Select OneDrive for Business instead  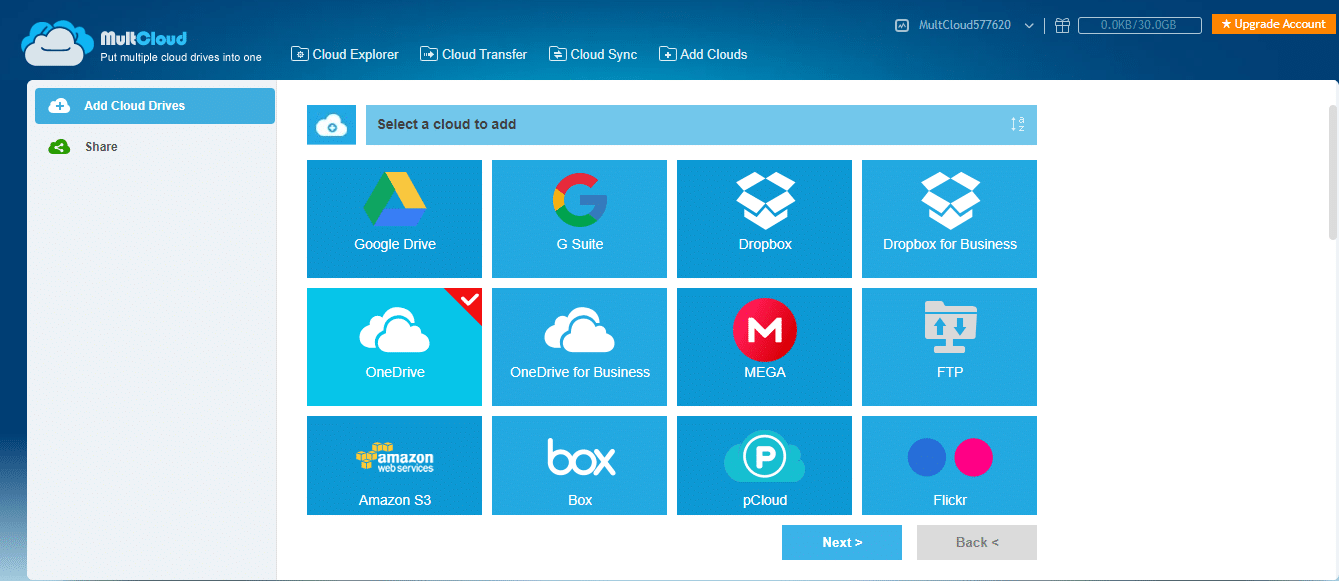pos(579,346)
